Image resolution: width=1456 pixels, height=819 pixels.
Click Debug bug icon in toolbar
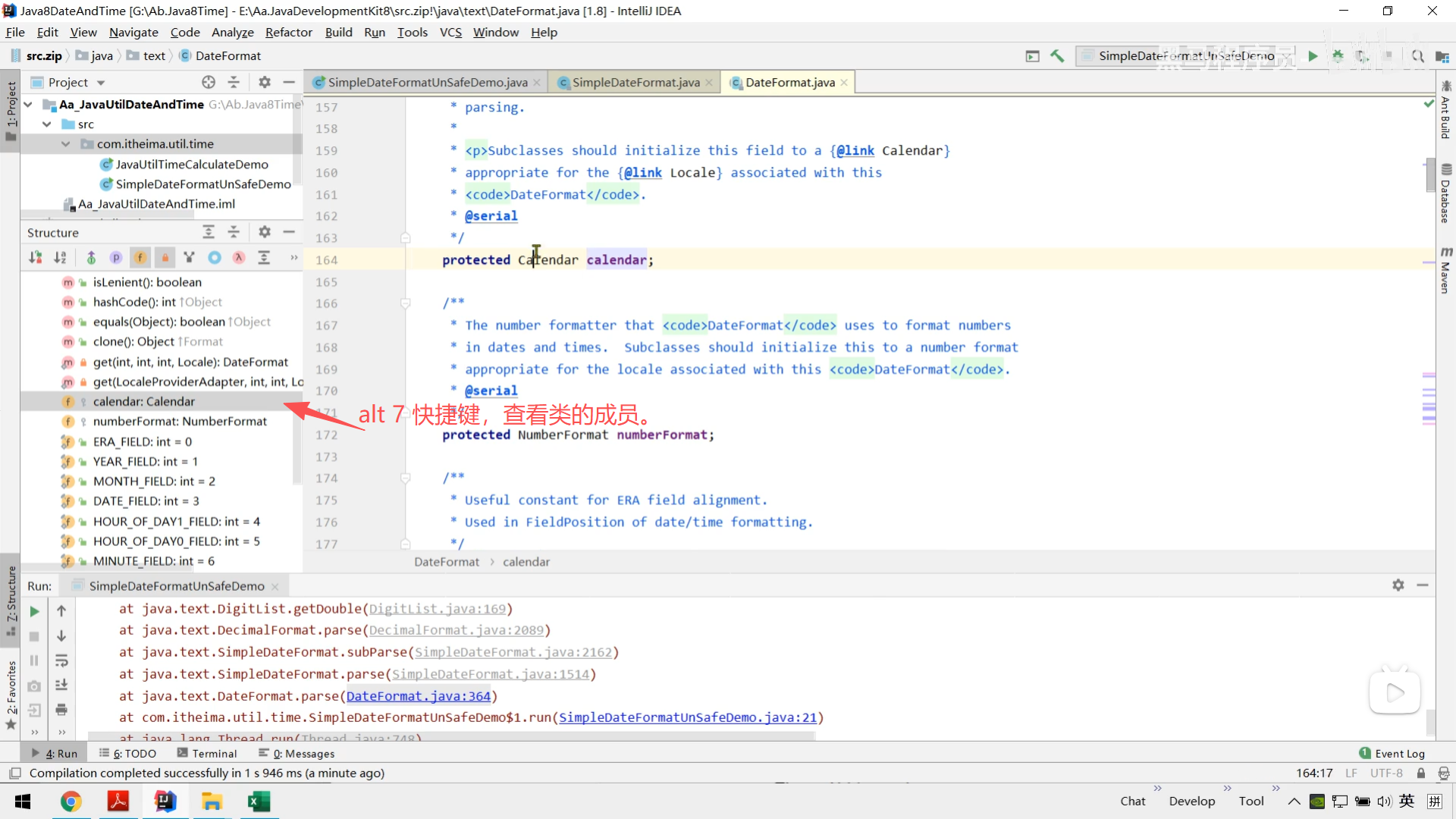1338,56
